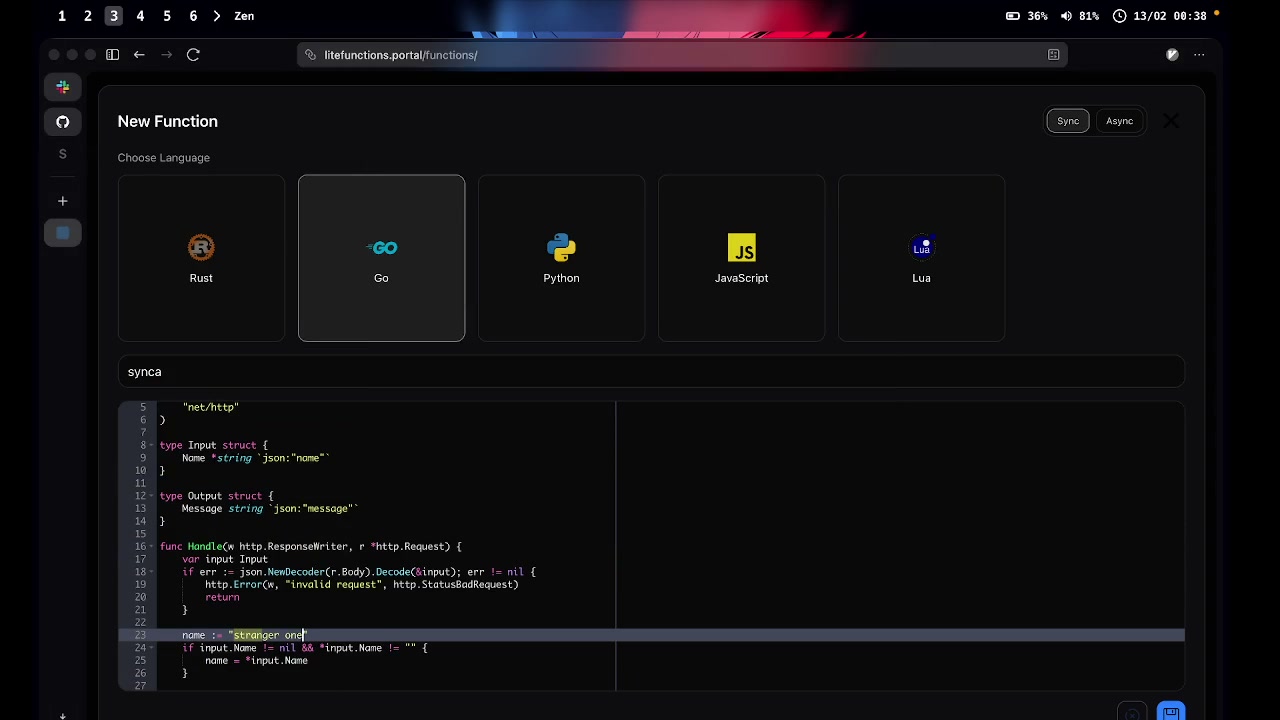Viewport: 1280px width, 720px height.
Task: Click line number 16 in the gutter
Action: pyautogui.click(x=140, y=547)
